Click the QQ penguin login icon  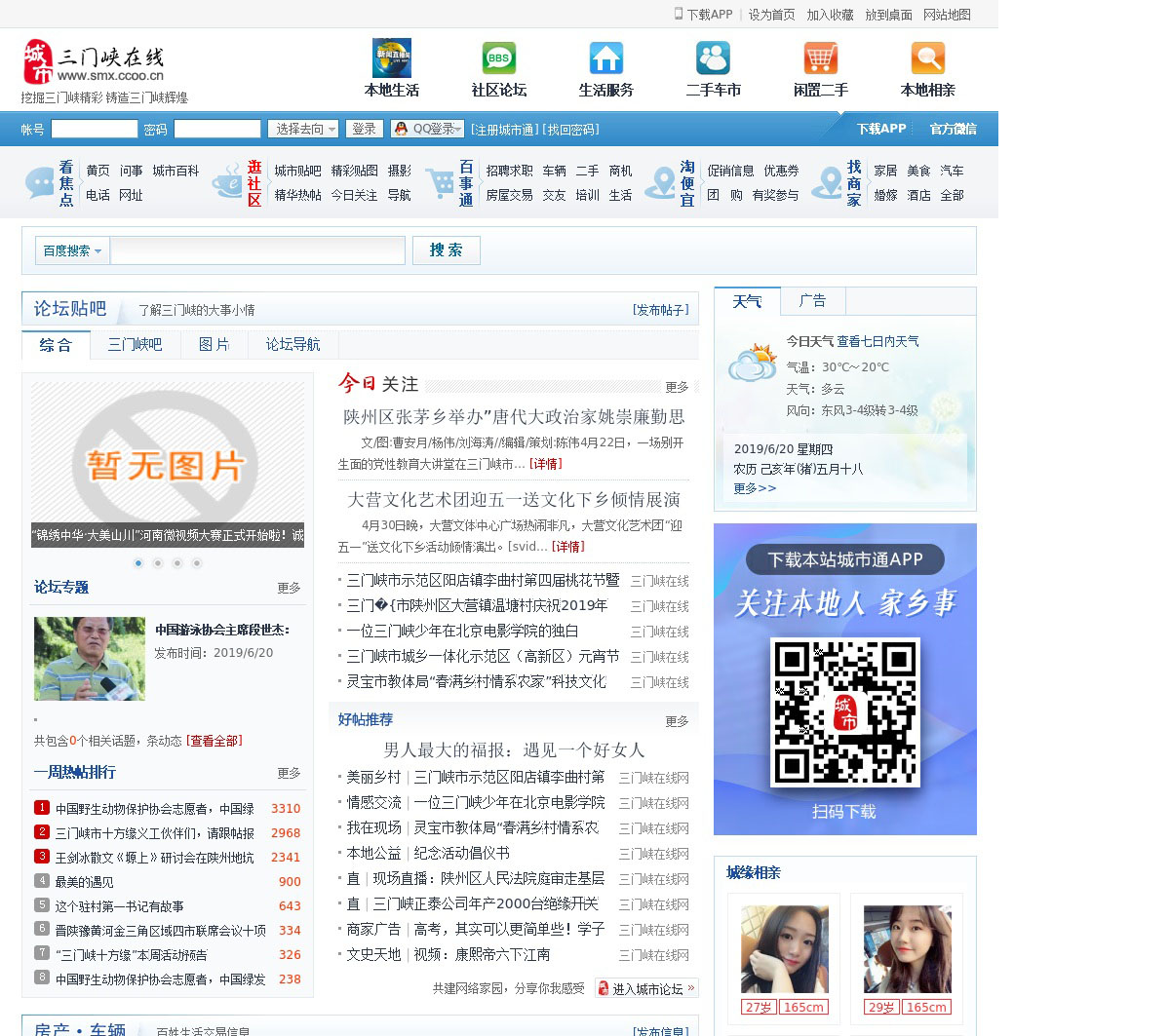401,129
